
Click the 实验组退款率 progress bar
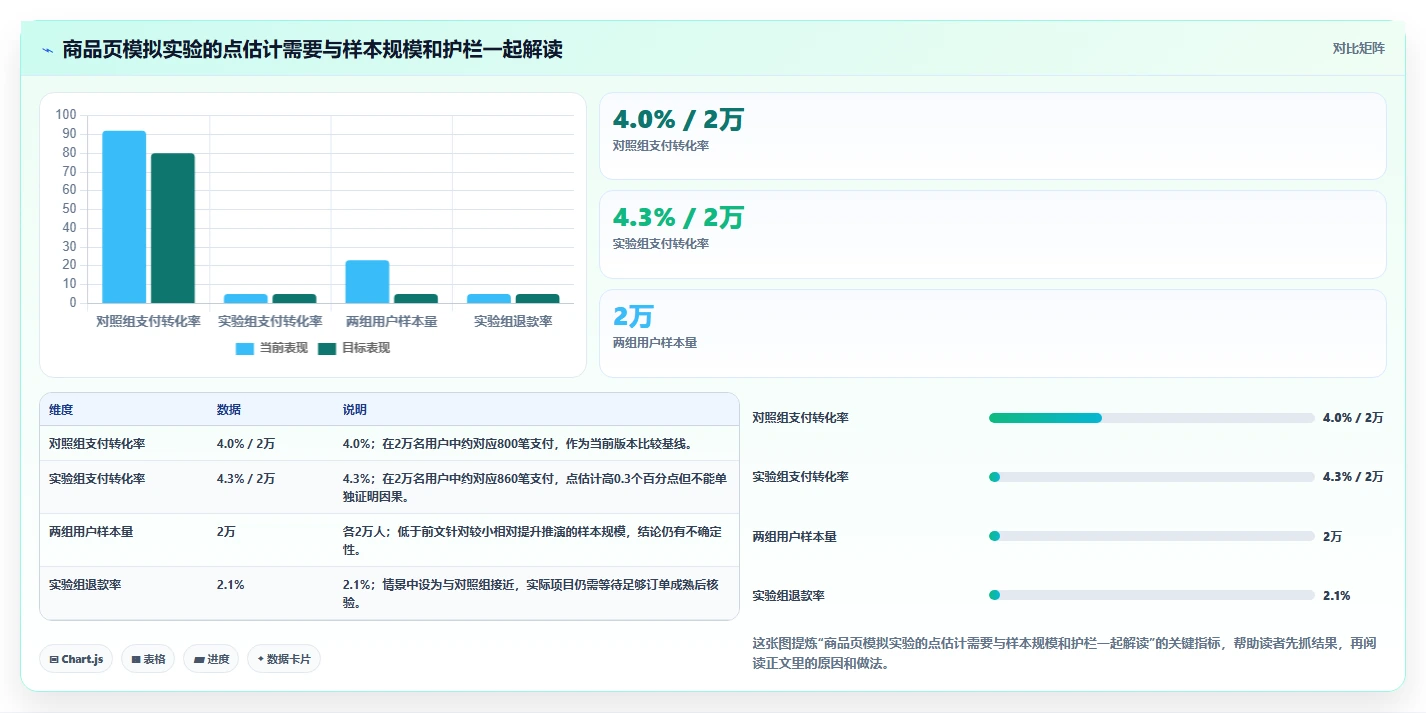pyautogui.click(x=1151, y=595)
